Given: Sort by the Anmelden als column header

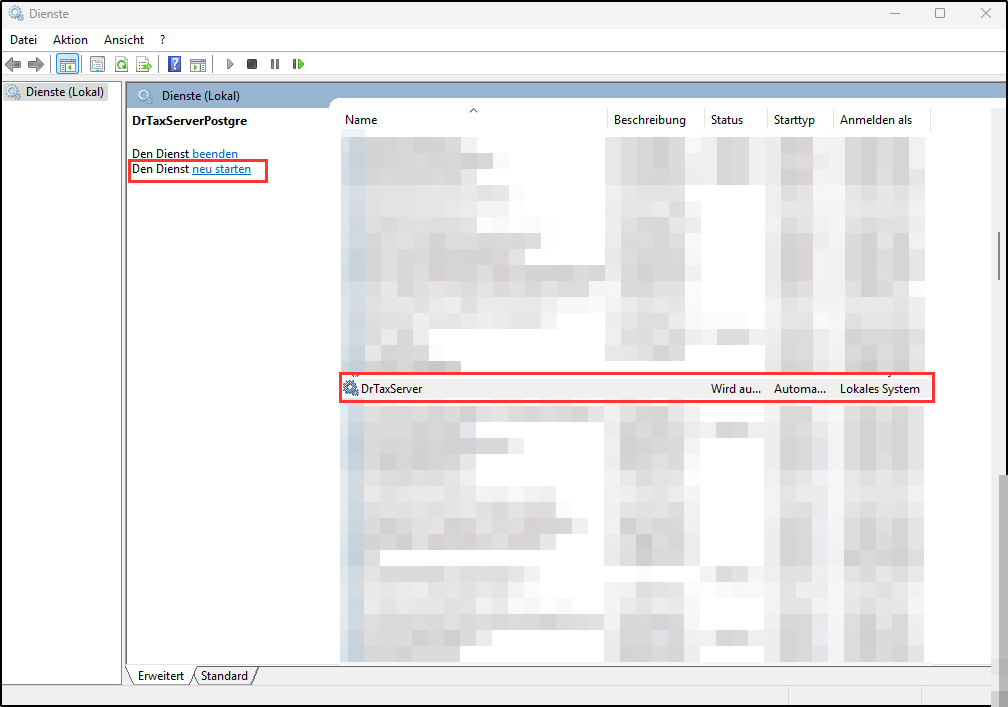Looking at the screenshot, I should coord(881,120).
